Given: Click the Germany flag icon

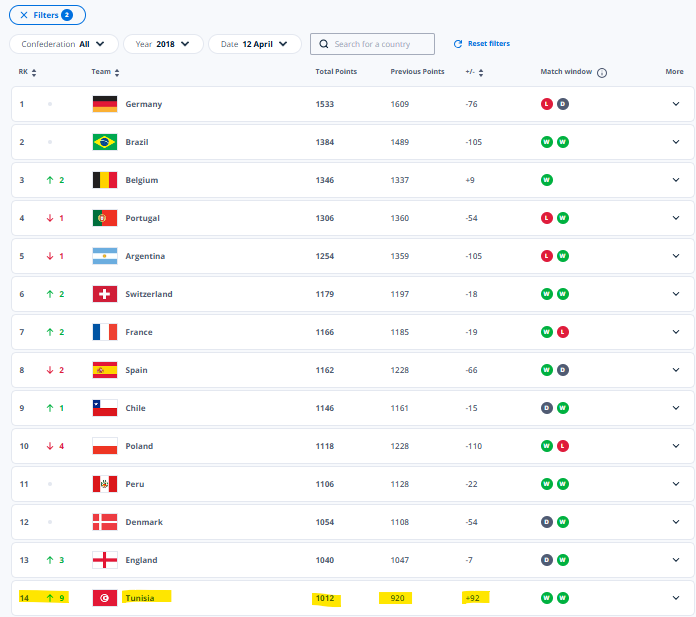Looking at the screenshot, I should pyautogui.click(x=105, y=104).
